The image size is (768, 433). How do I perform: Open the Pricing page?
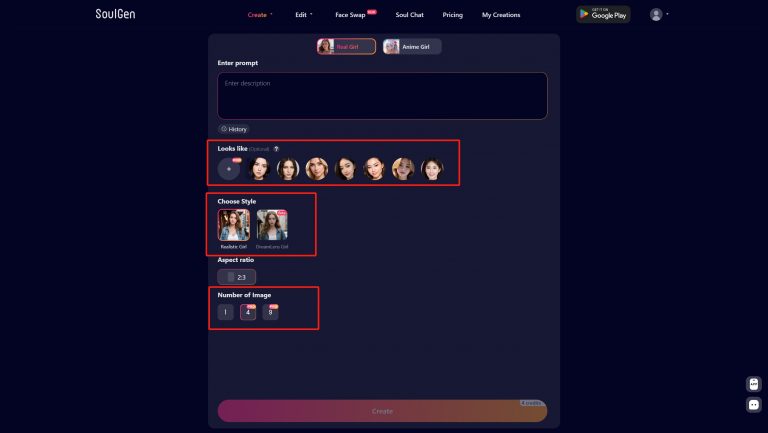[453, 15]
